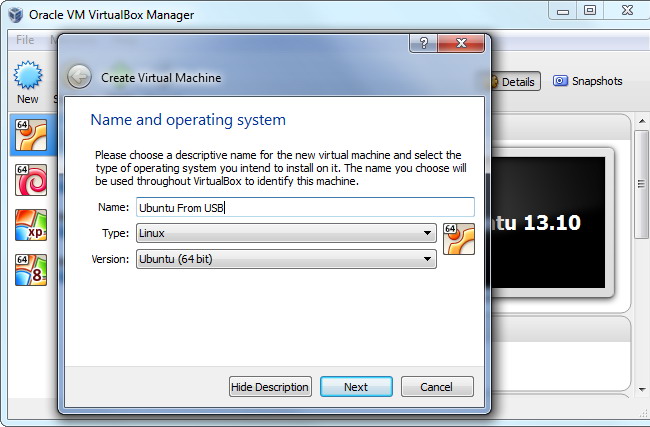Image resolution: width=650 pixels, height=427 pixels.
Task: Click into the Name text field
Action: 305,207
